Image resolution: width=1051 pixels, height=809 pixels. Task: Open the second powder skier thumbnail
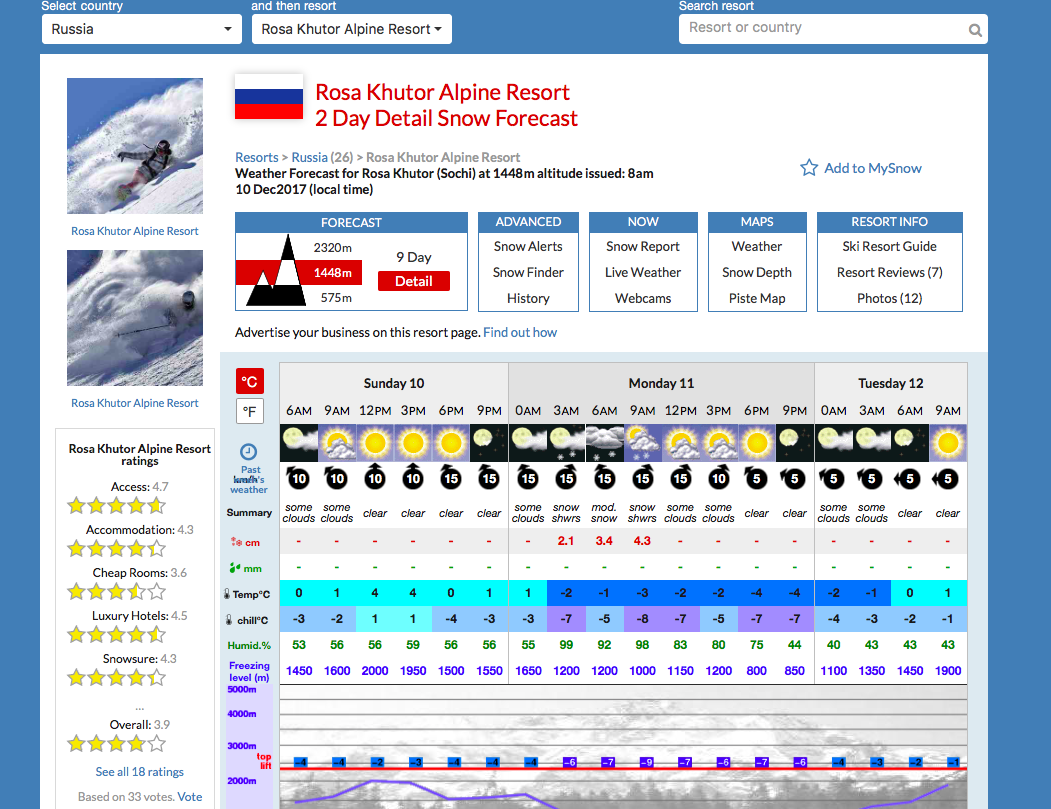coord(135,318)
